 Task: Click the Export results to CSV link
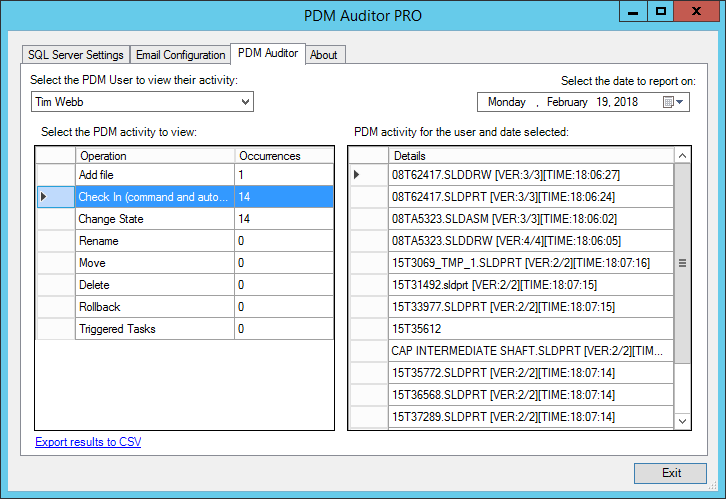pos(88,442)
